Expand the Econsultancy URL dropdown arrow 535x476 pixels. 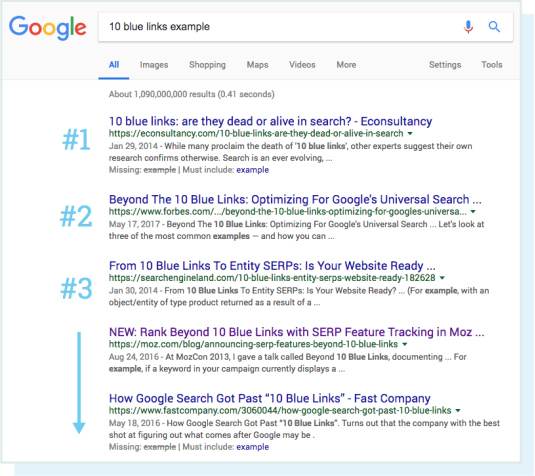pyautogui.click(x=410, y=133)
